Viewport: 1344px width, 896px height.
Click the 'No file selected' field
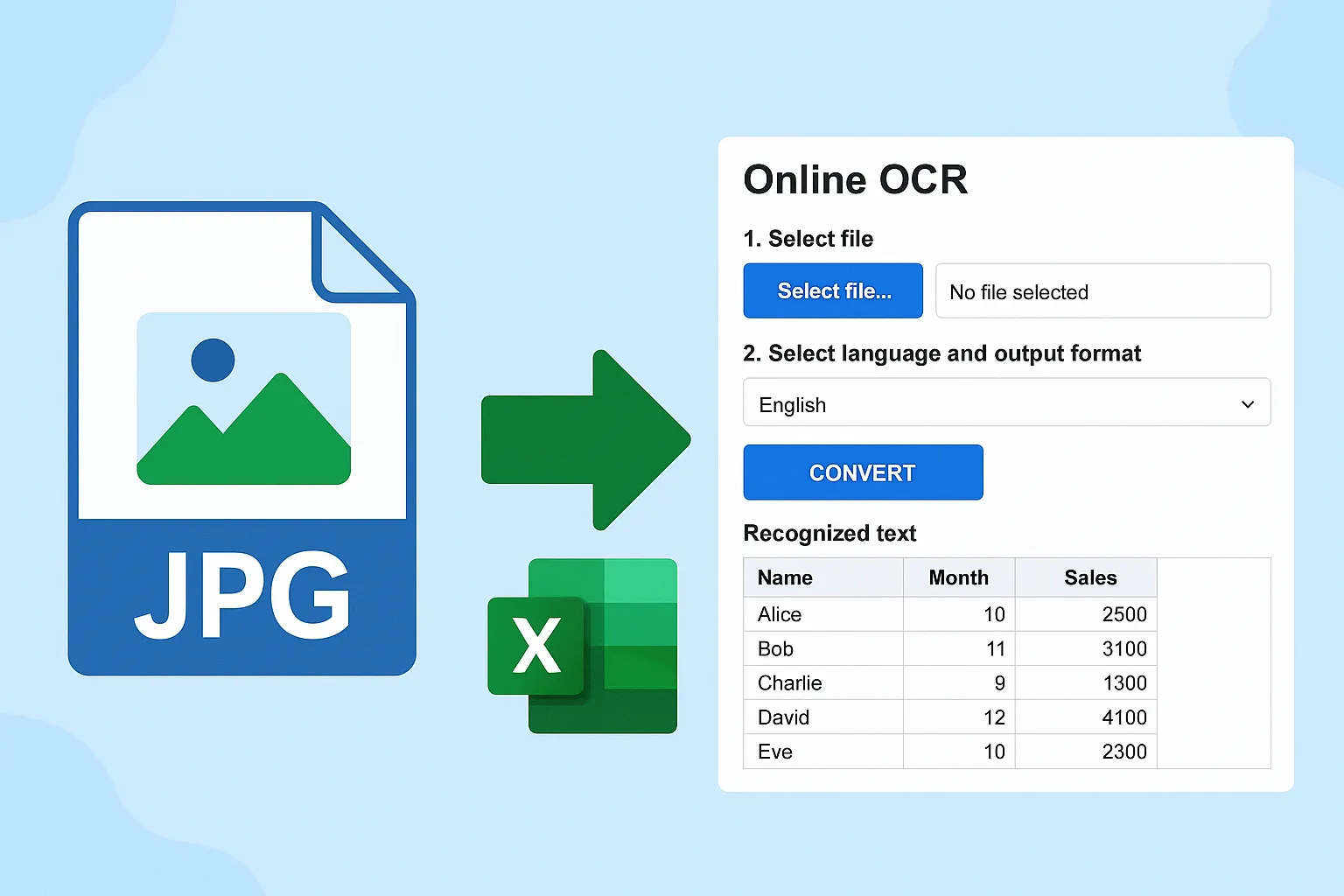(1102, 290)
